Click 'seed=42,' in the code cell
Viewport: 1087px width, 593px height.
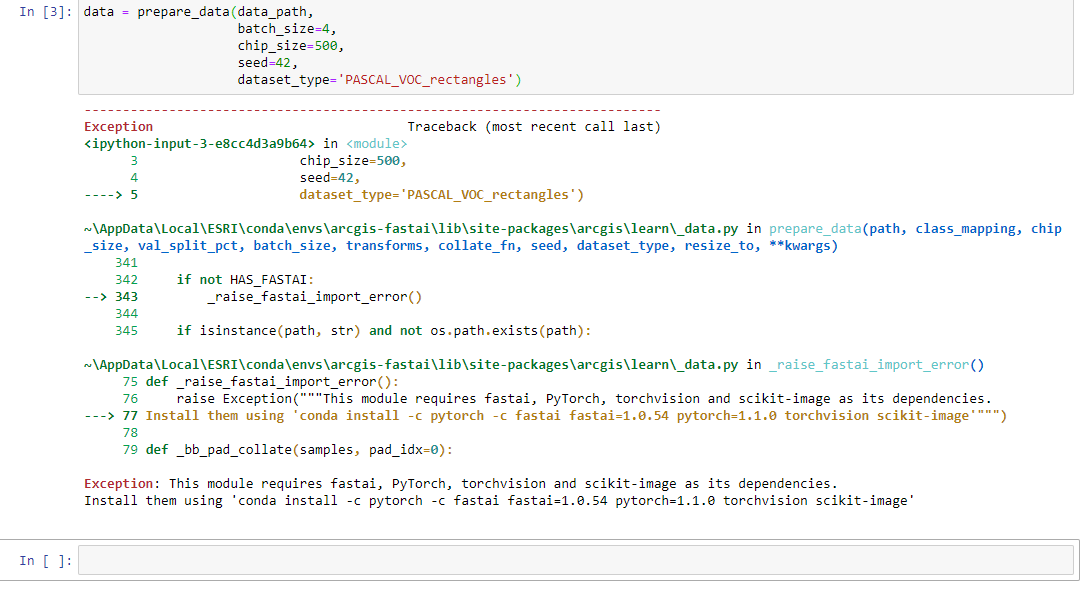[268, 63]
